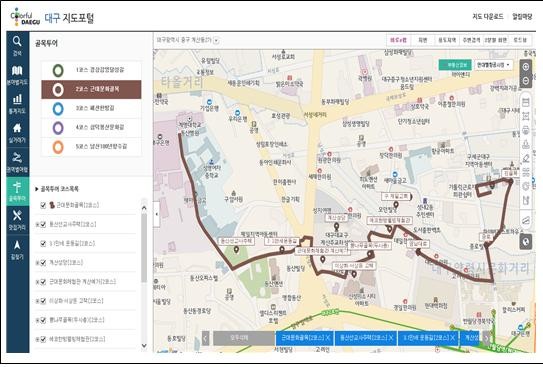Toggle the 이상화·서상돈 고택[2코스] checkbox
The width and height of the screenshot is (543, 367).
43,301
